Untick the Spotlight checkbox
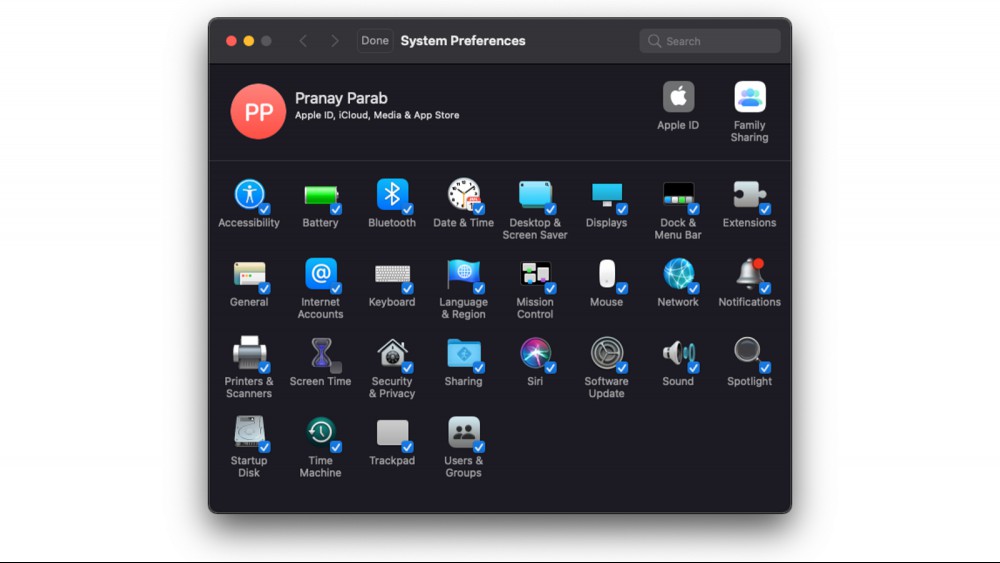Viewport: 1000px width, 563px height. pyautogui.click(x=765, y=367)
